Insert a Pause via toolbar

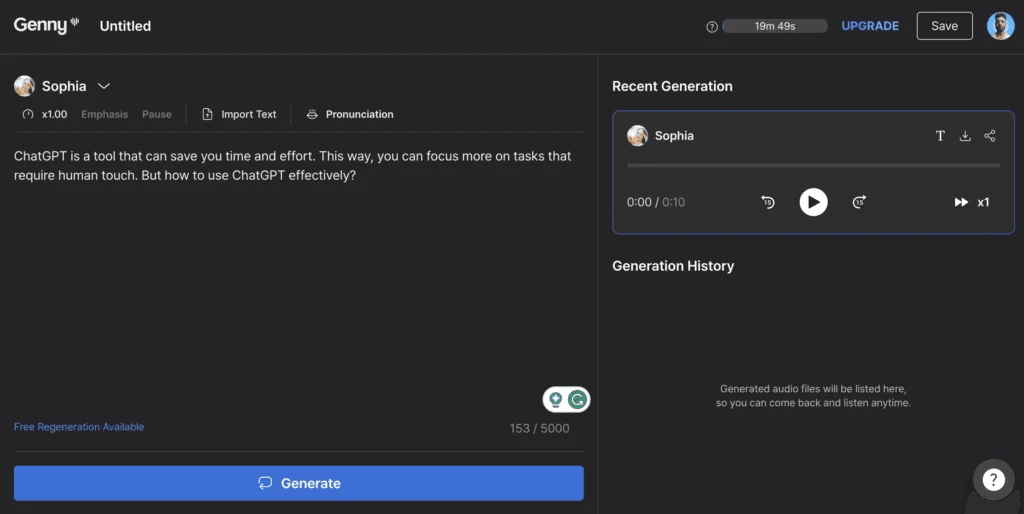[x=157, y=114]
